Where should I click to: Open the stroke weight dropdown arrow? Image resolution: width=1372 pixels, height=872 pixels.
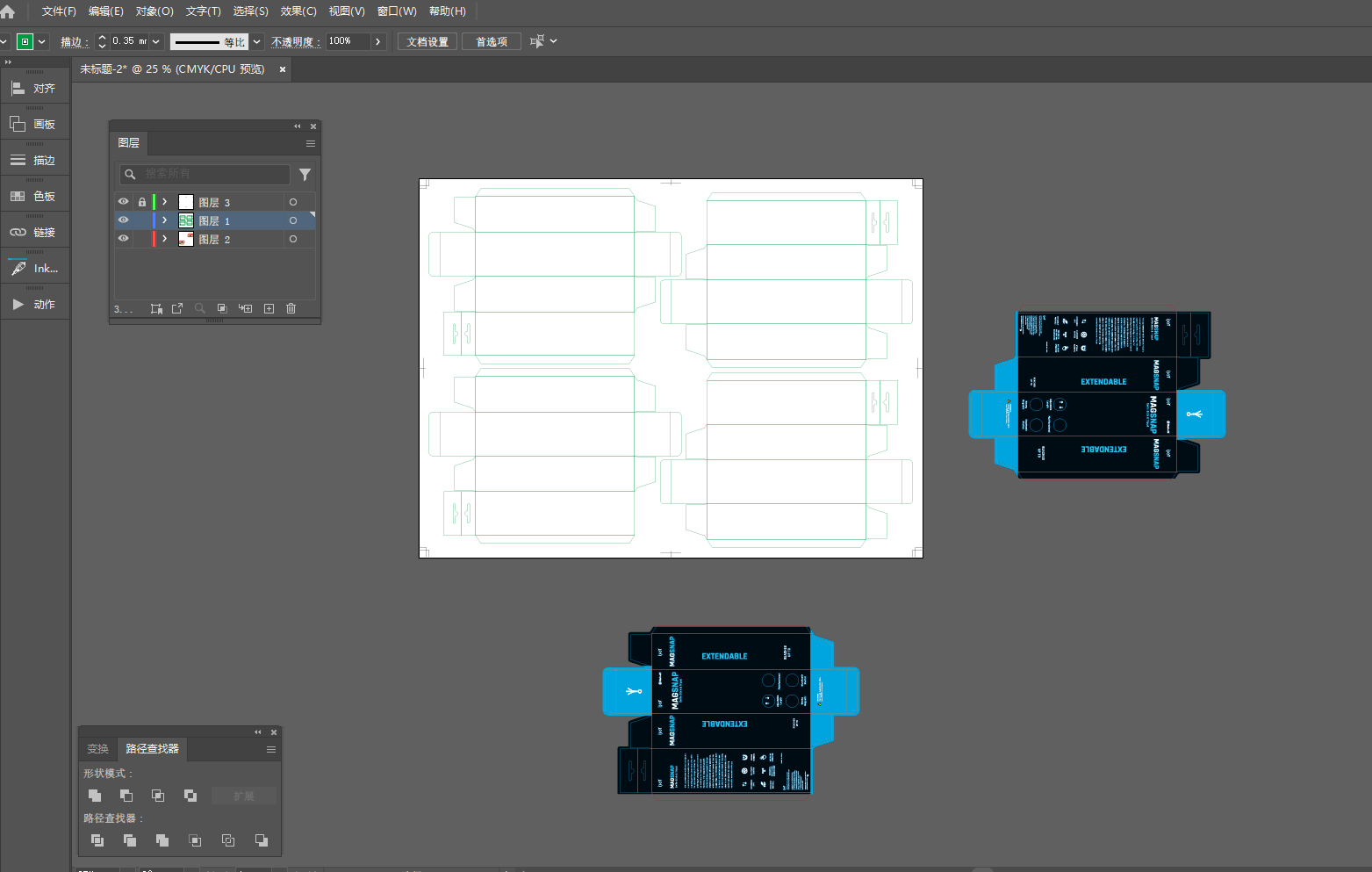coord(156,41)
